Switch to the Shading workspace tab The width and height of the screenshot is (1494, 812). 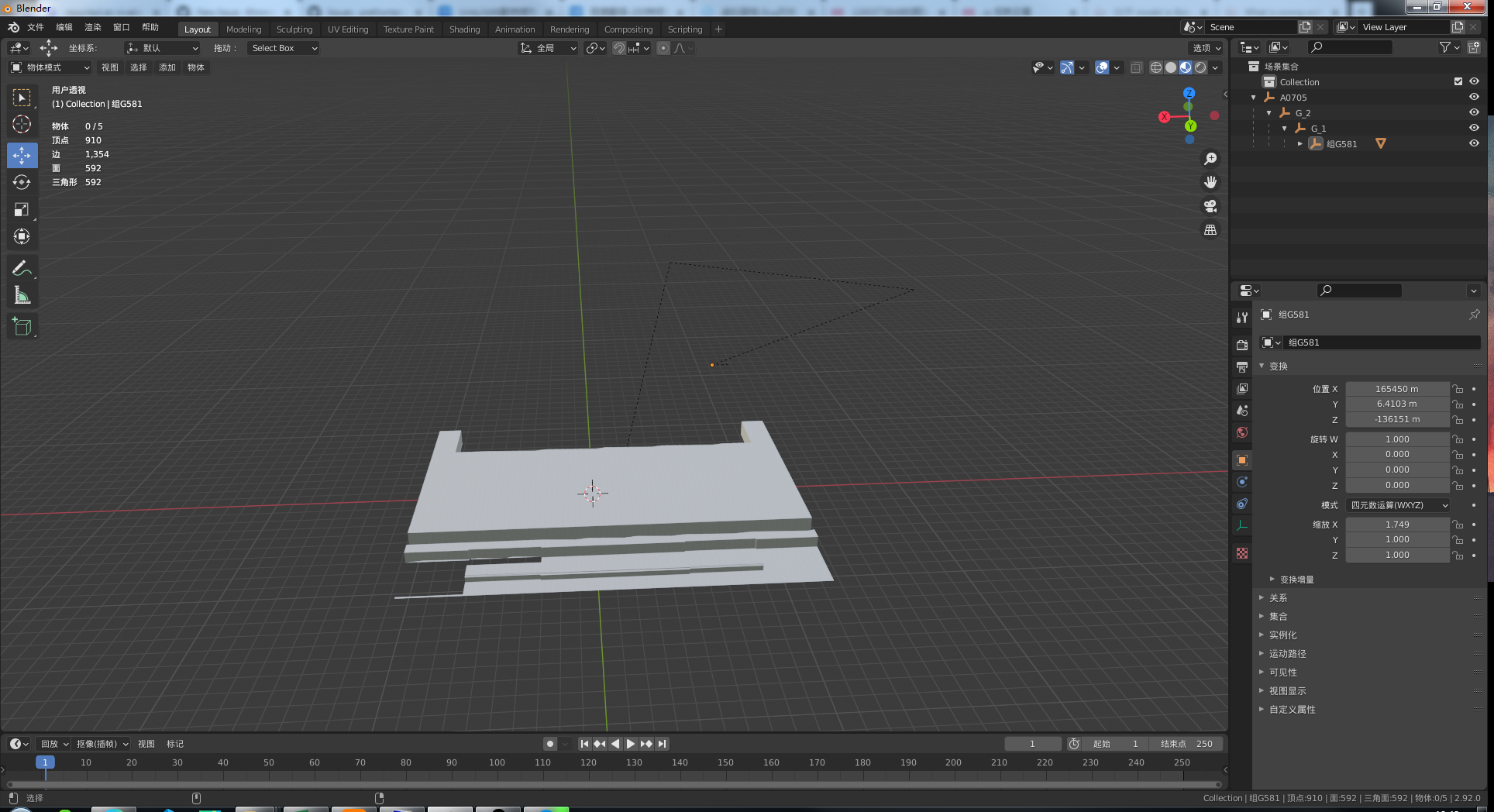point(464,29)
